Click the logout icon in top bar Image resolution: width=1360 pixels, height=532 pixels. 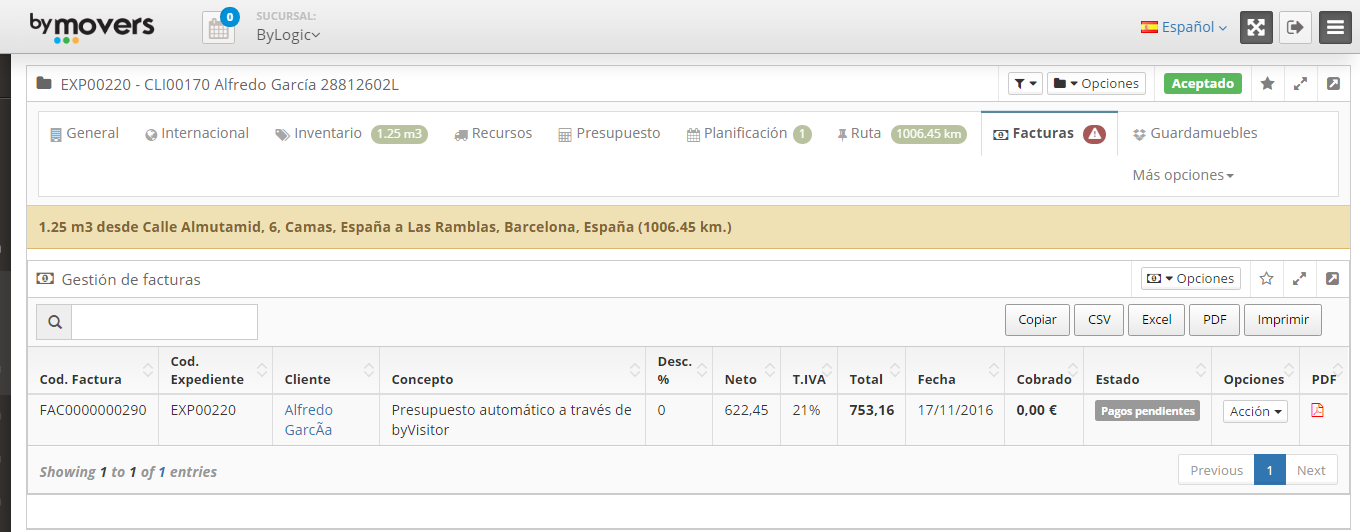pyautogui.click(x=1295, y=28)
